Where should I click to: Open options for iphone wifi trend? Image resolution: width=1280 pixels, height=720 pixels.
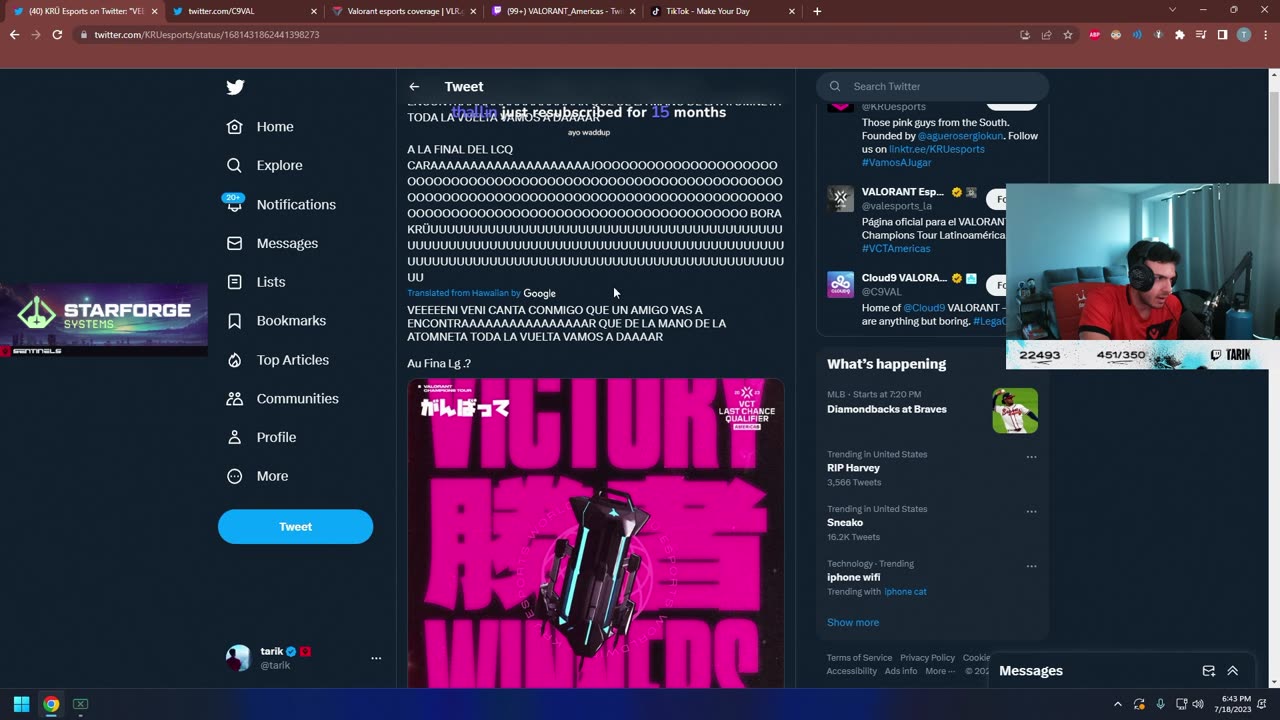click(x=1031, y=566)
